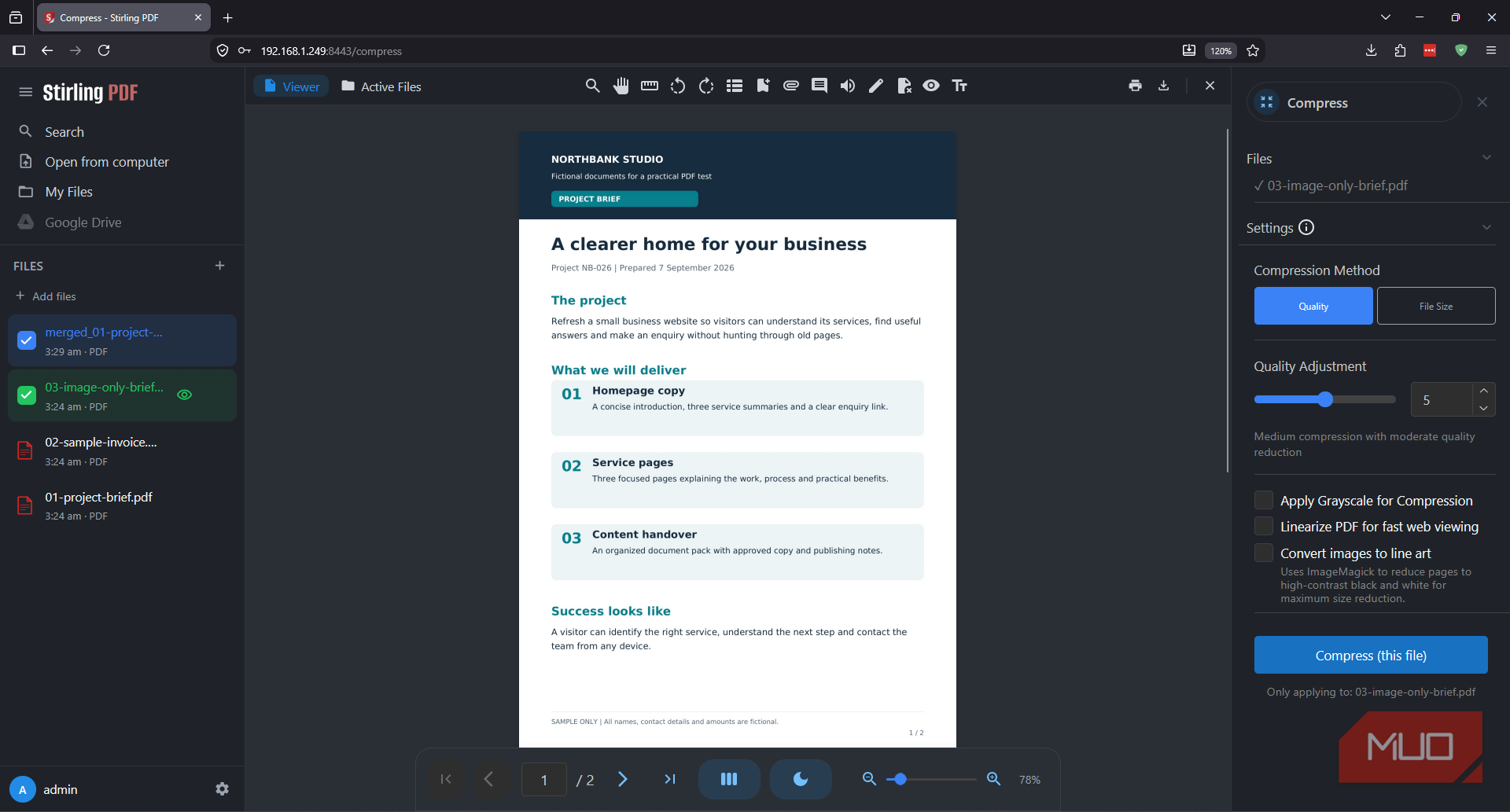Image resolution: width=1510 pixels, height=812 pixels.
Task: Toggle the Stirling PDF hamburger menu
Action: pos(26,92)
